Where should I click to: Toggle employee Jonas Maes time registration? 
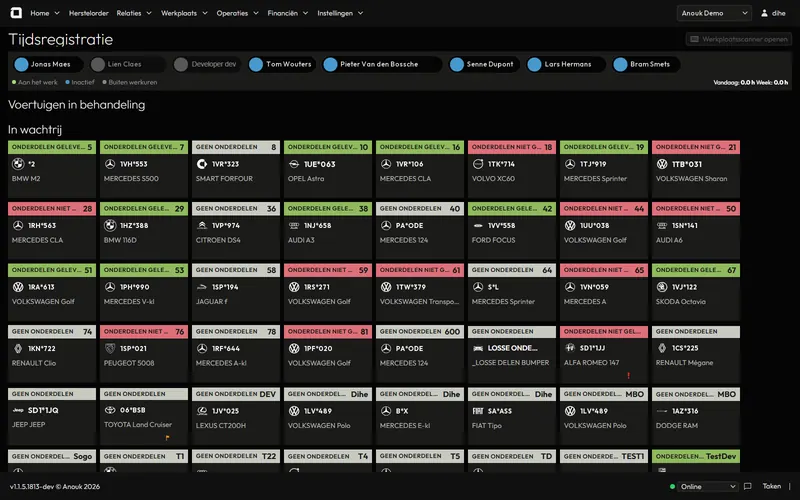tap(48, 64)
